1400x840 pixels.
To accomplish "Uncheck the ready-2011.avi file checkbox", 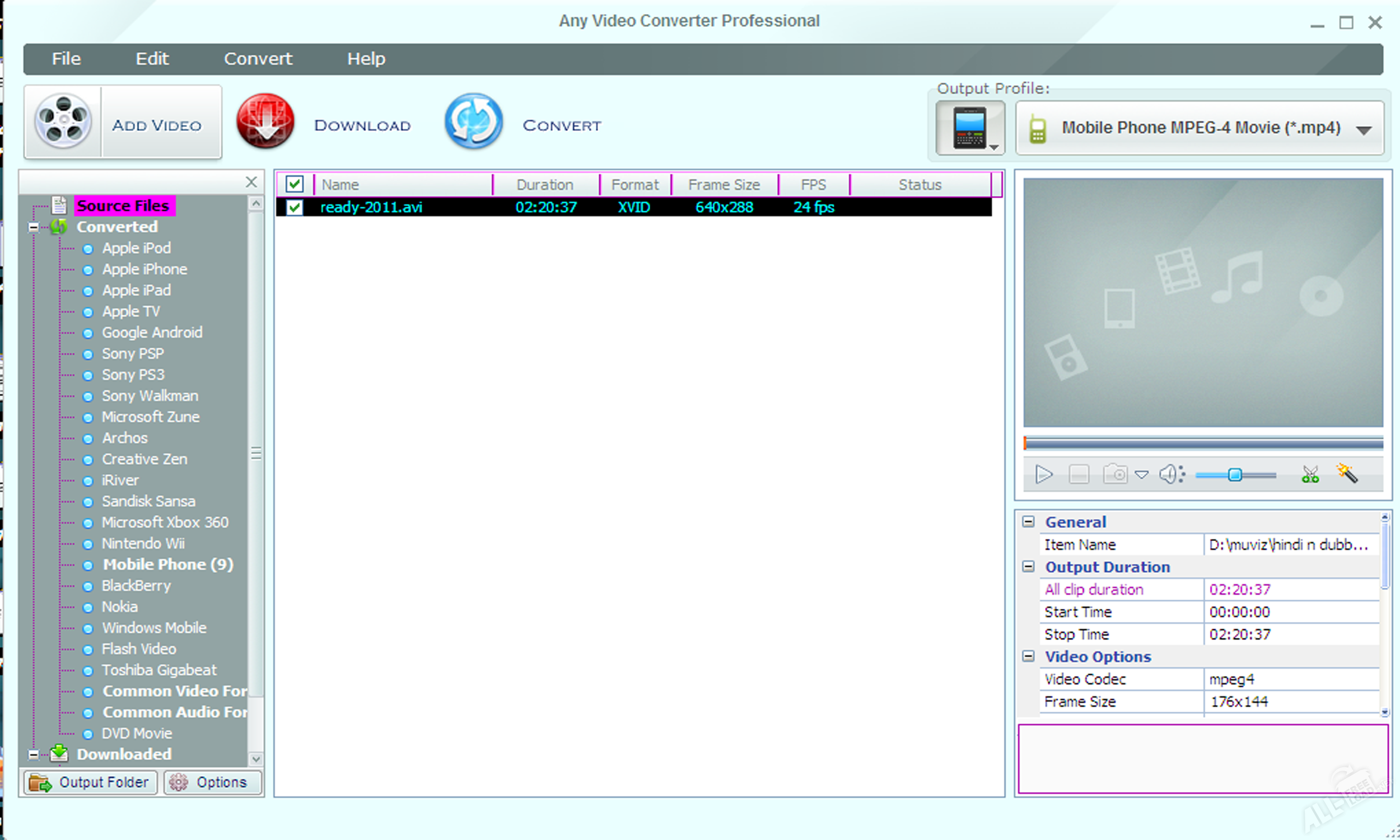I will (294, 207).
